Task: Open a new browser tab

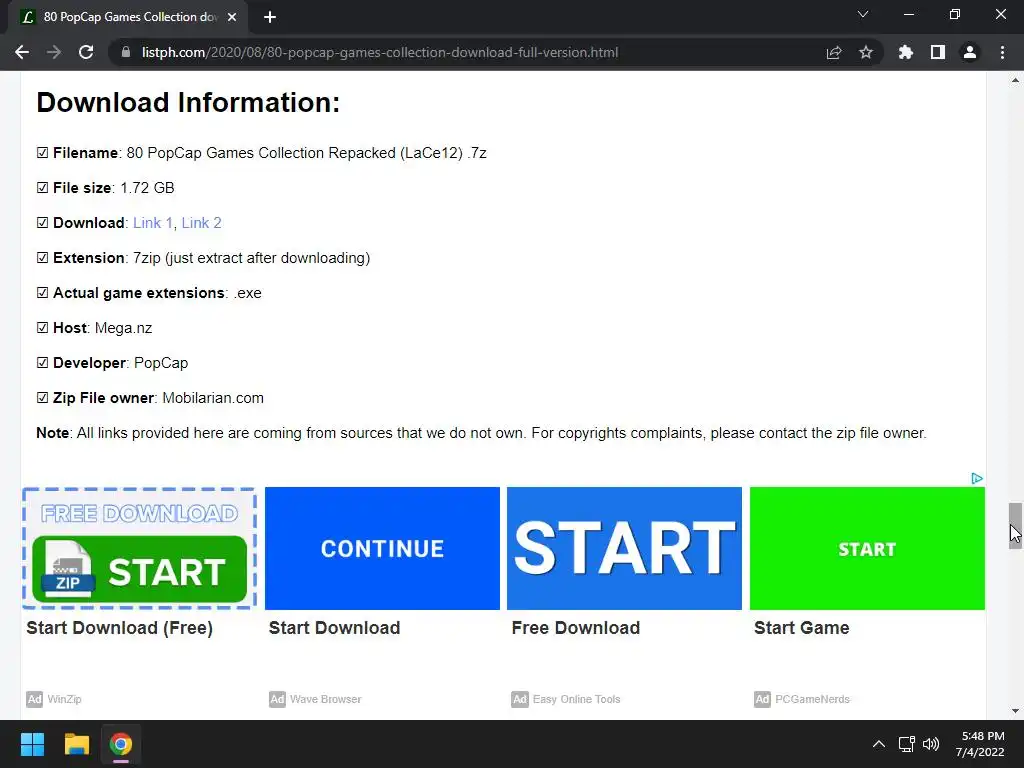Action: click(x=270, y=17)
